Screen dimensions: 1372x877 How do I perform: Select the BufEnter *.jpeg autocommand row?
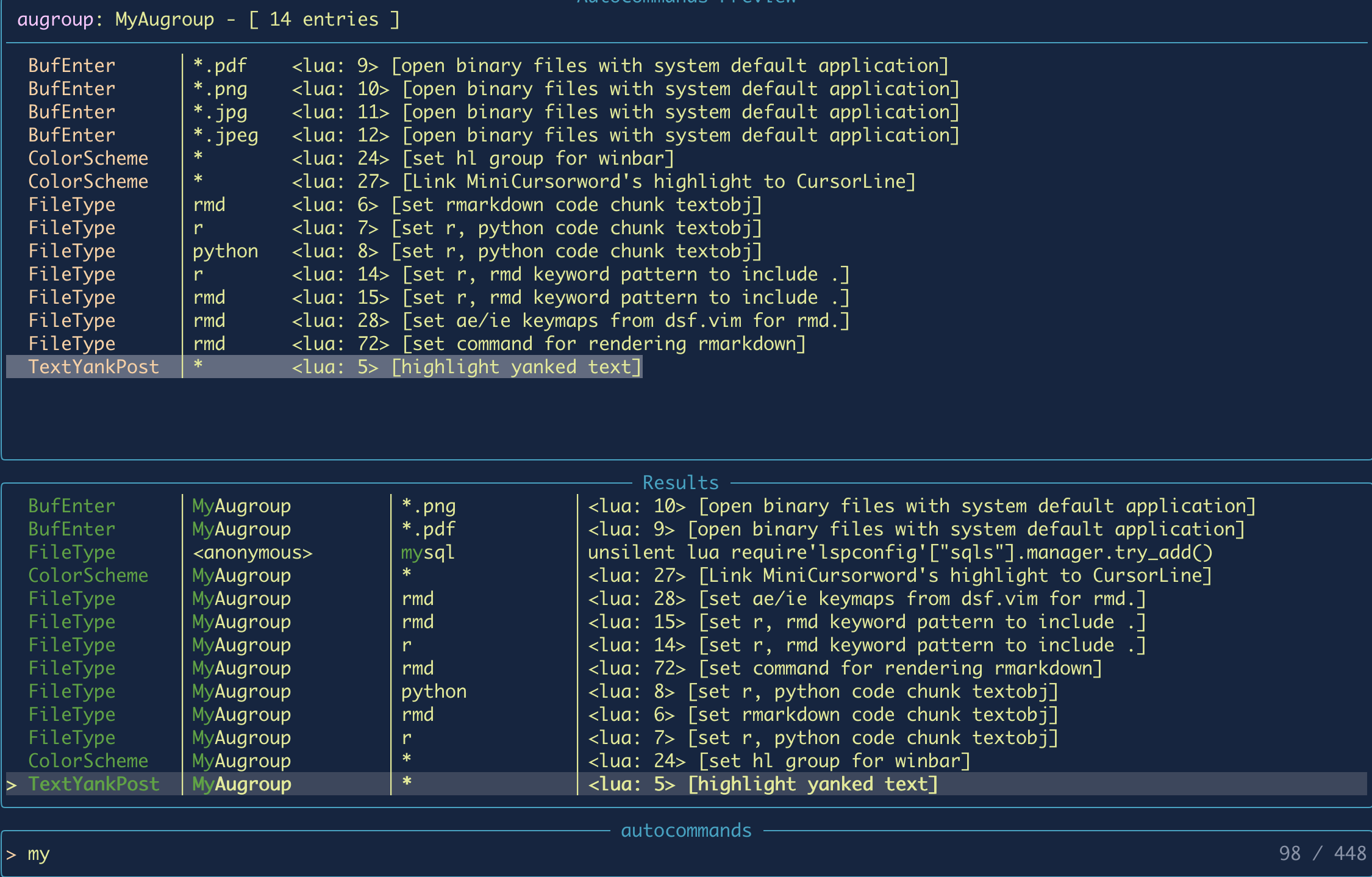(x=244, y=135)
